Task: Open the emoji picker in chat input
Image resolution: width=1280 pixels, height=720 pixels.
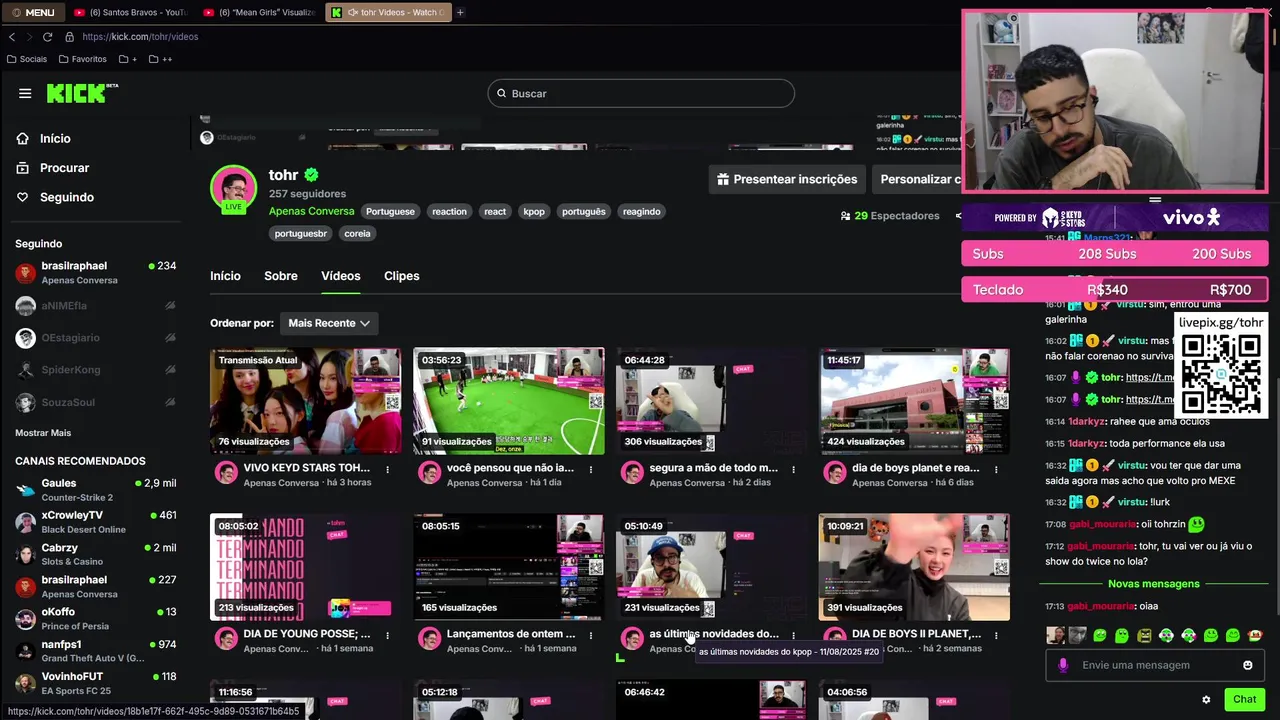Action: coord(1247,665)
